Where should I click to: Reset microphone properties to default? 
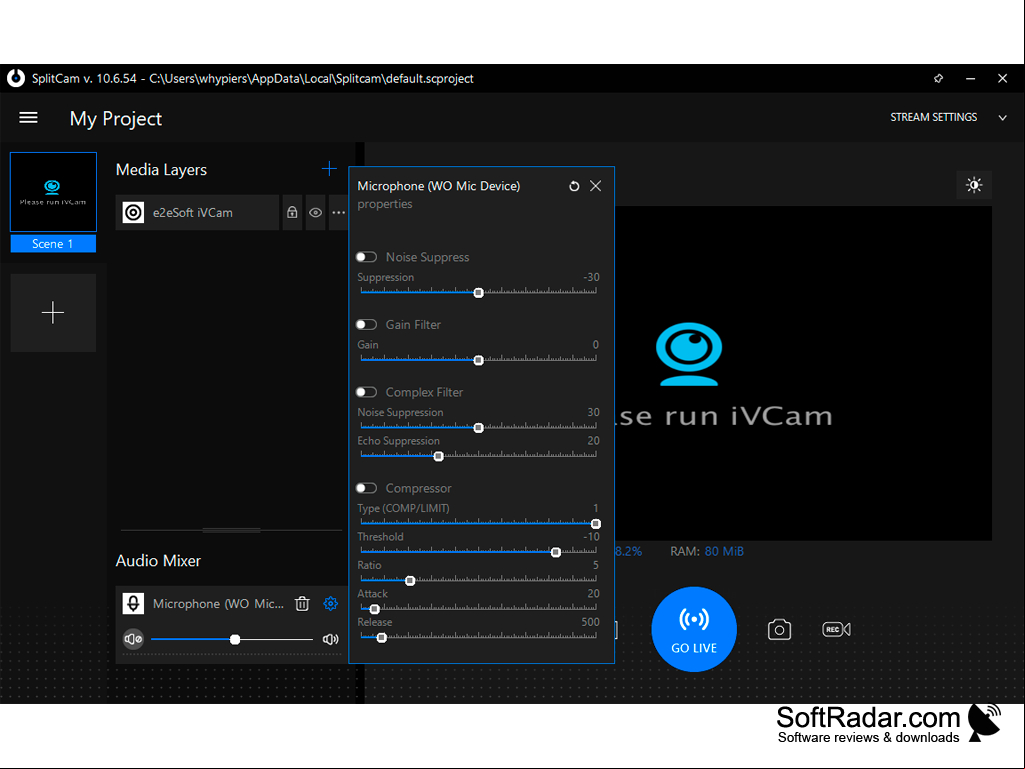pyautogui.click(x=574, y=186)
